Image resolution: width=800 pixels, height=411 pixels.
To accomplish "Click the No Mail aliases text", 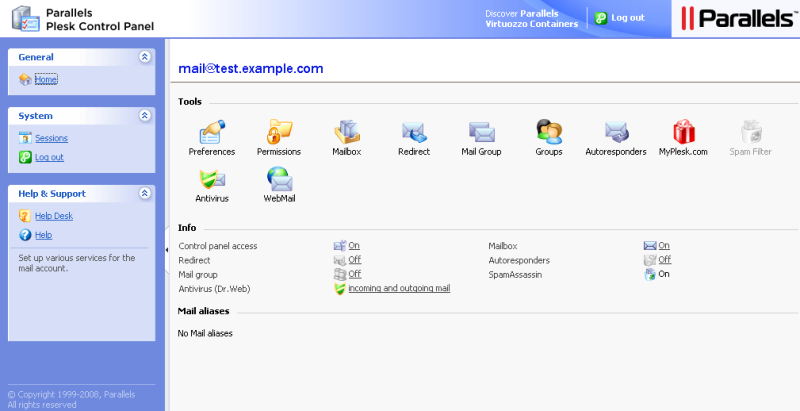I will click(x=205, y=333).
